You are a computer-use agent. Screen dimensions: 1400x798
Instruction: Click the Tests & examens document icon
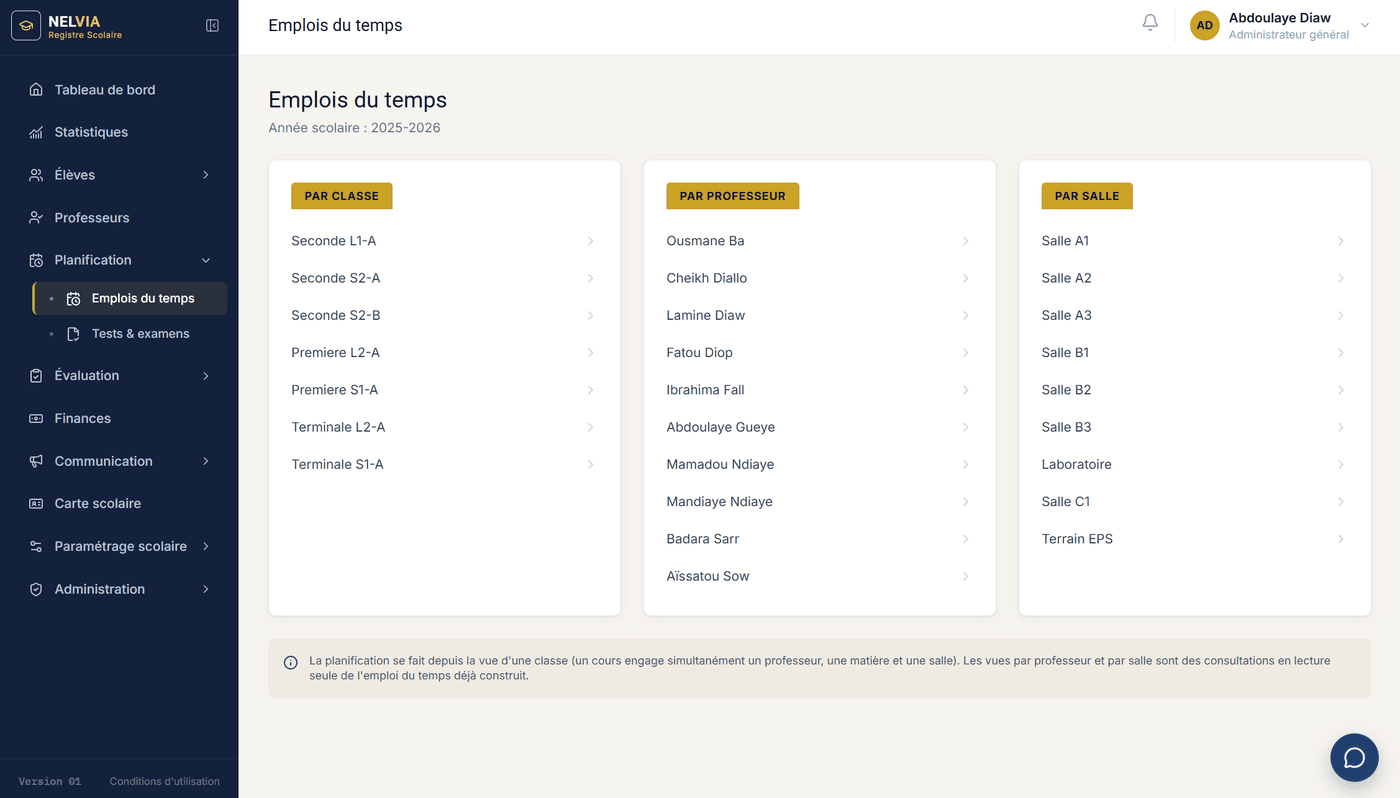click(73, 334)
